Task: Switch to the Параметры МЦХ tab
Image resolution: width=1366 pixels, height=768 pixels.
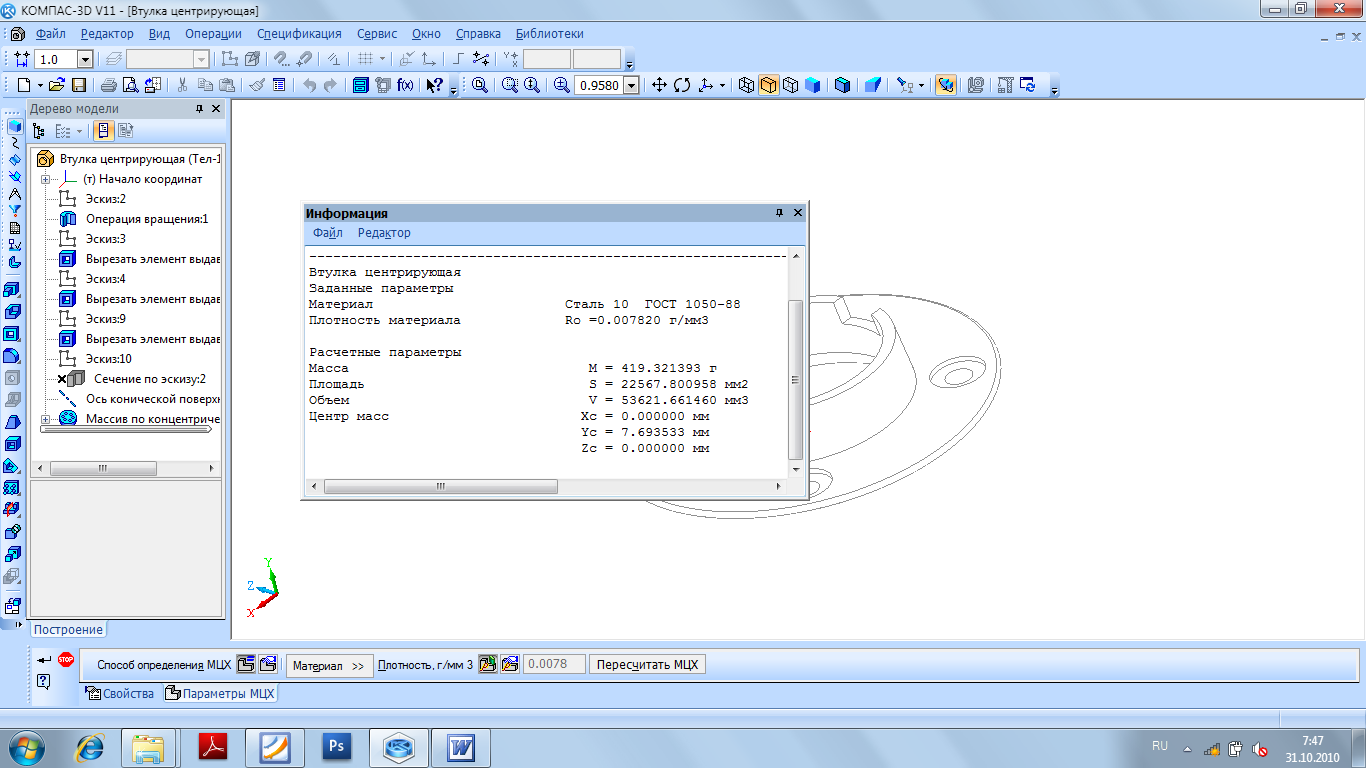Action: [219, 693]
